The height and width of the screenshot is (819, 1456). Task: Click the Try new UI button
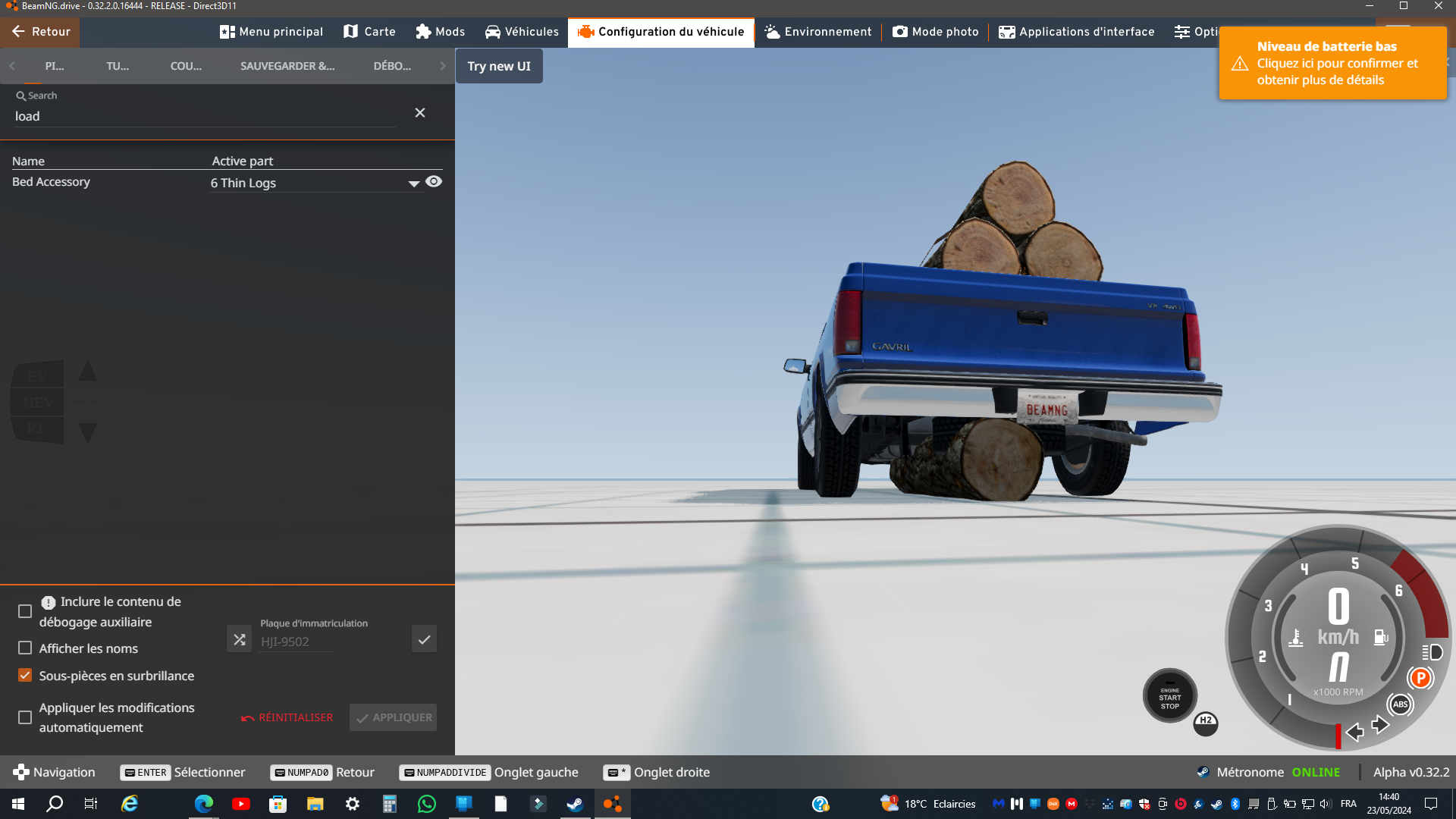click(x=499, y=66)
